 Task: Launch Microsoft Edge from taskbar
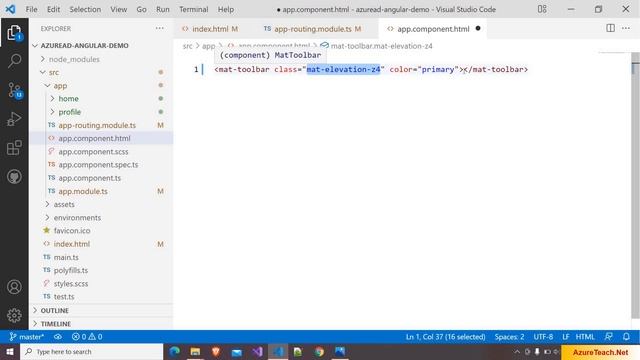[175, 351]
